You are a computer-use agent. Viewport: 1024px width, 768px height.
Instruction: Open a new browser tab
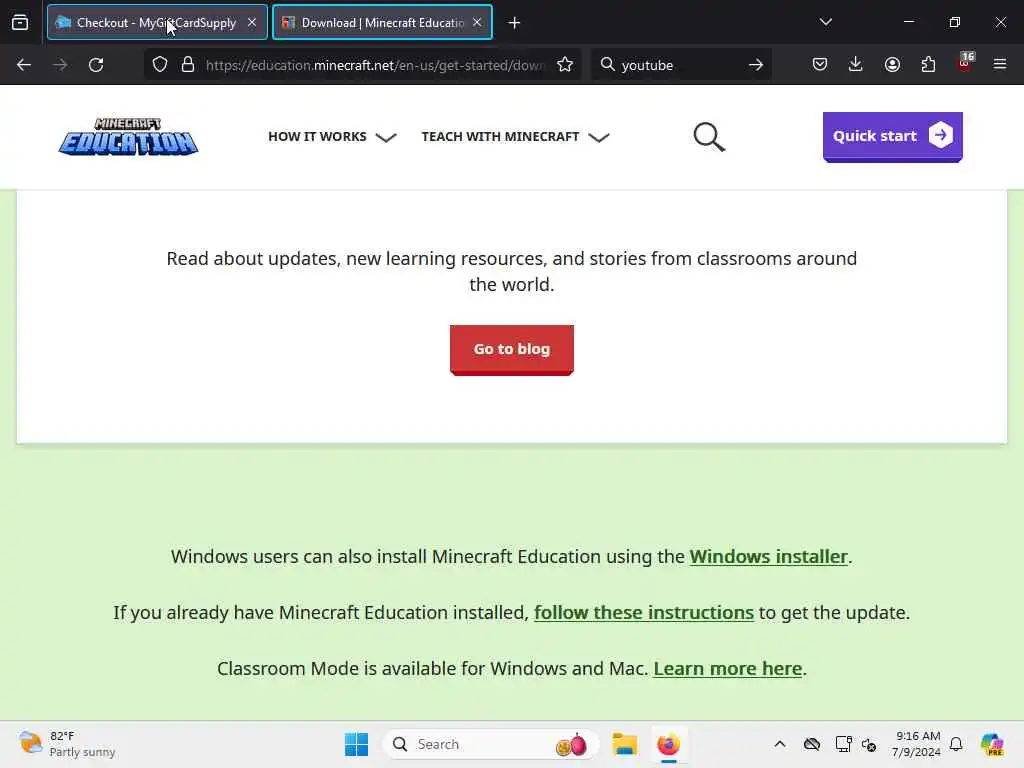(515, 23)
